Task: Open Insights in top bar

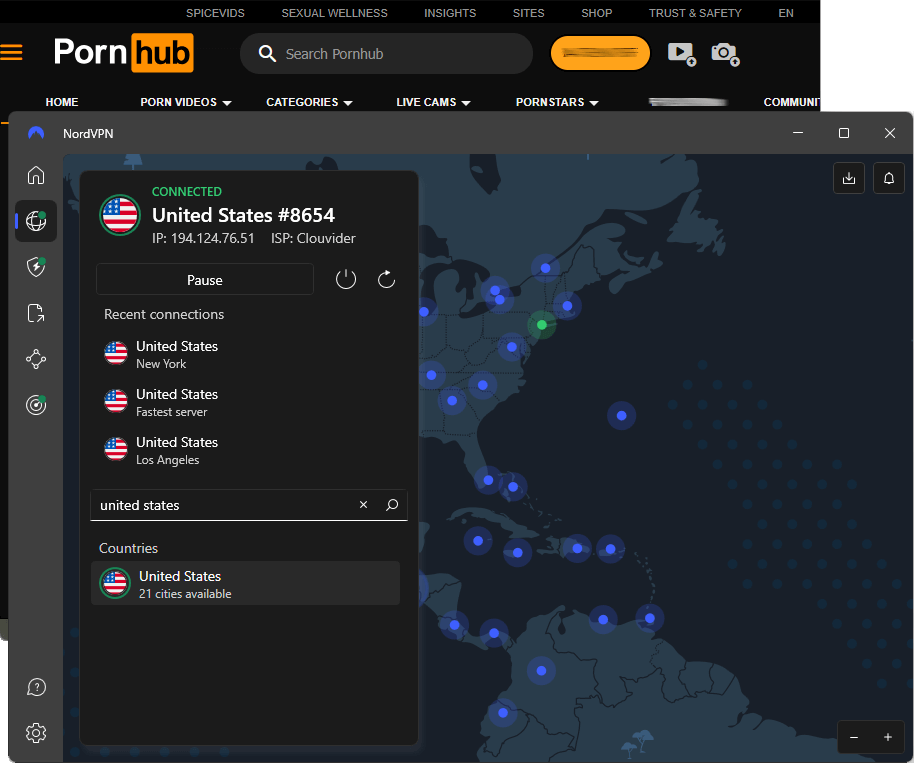Action: tap(450, 13)
